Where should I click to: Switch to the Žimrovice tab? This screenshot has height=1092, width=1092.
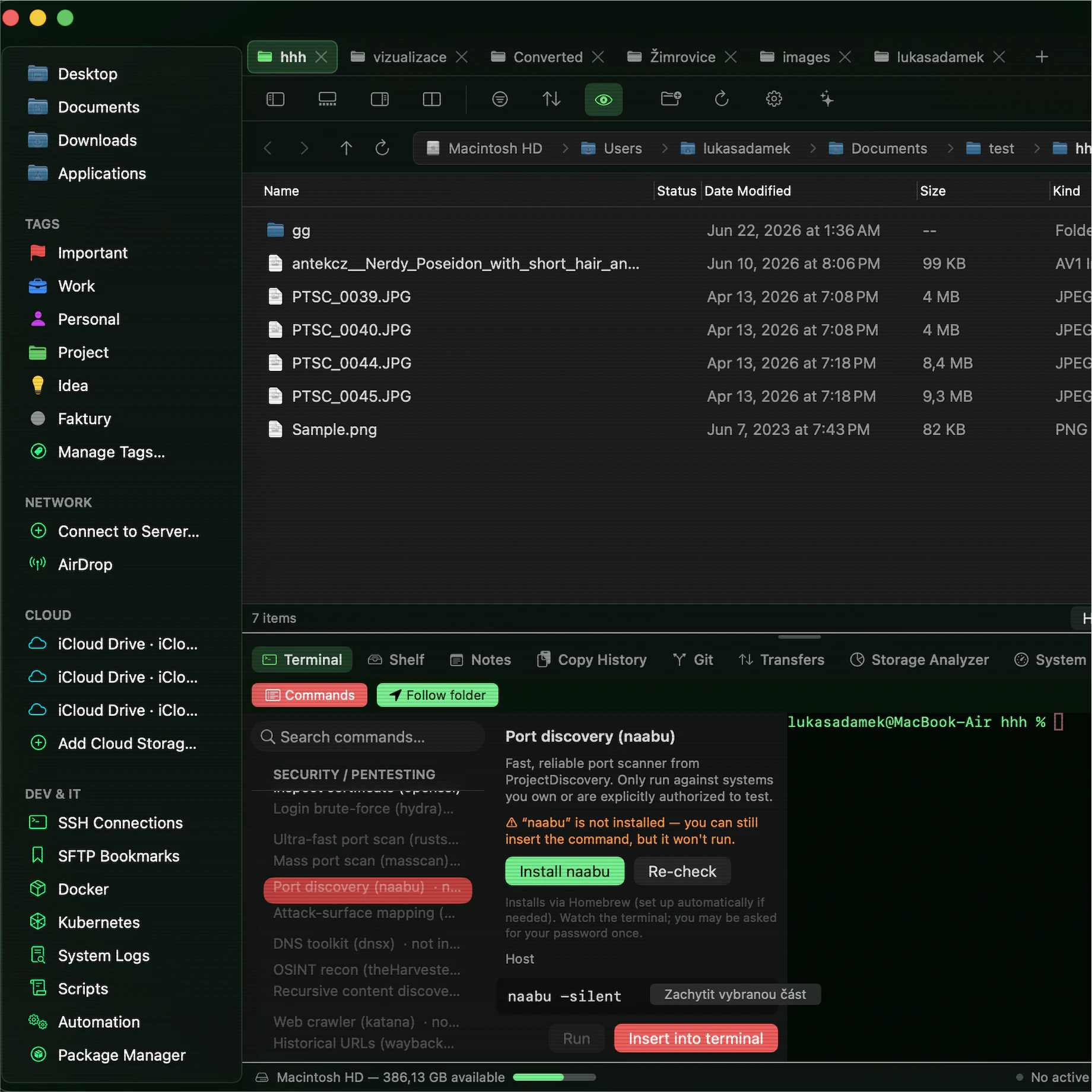[x=682, y=57]
